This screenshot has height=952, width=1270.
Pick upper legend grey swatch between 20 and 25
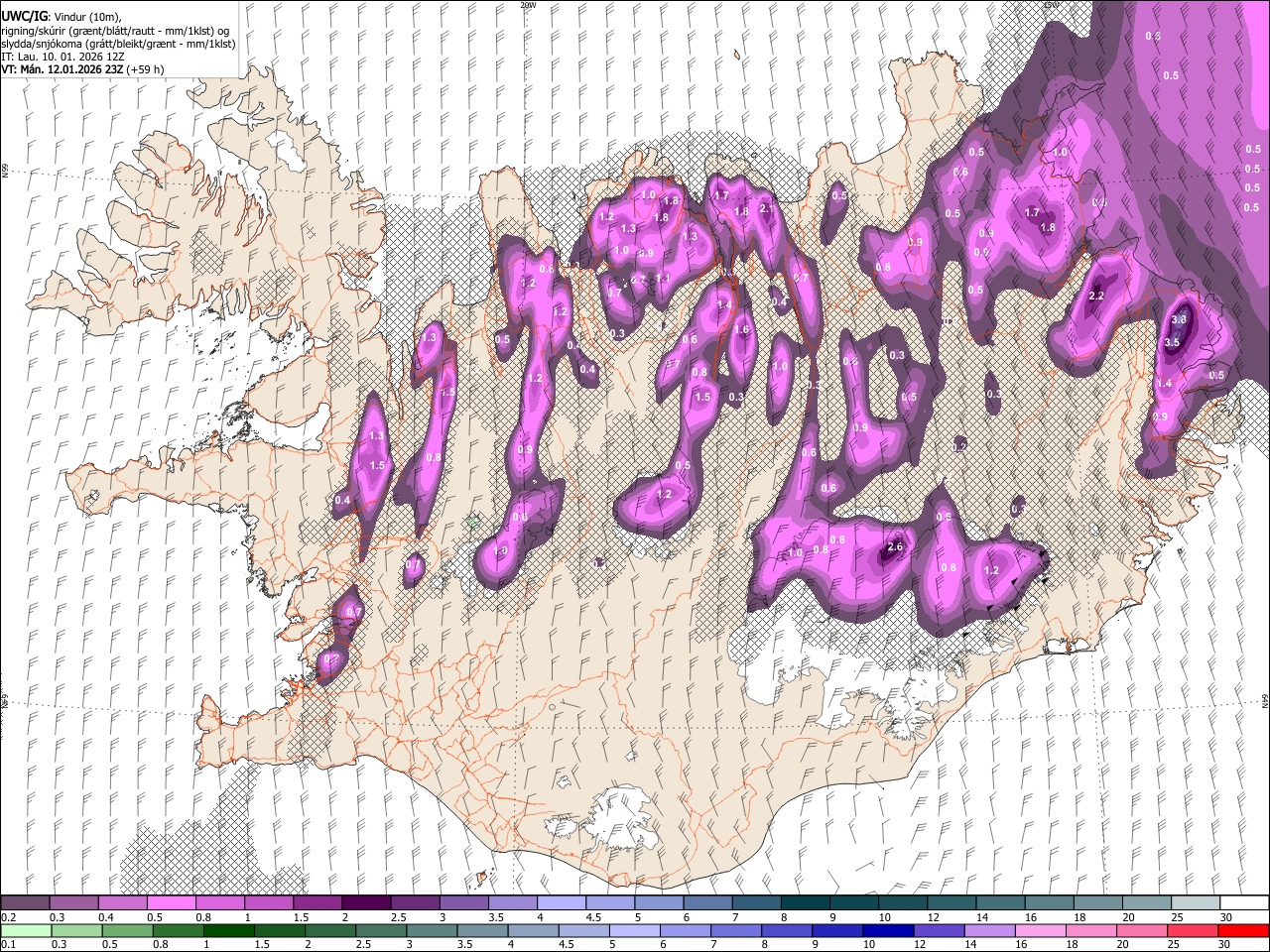point(1147,903)
